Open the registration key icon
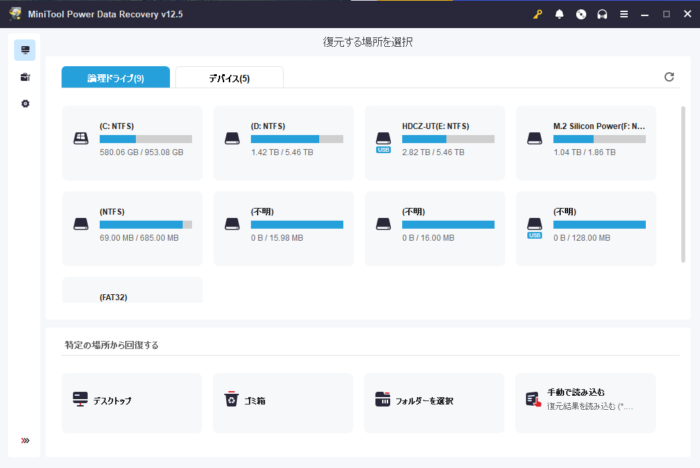This screenshot has width=700, height=468. point(538,14)
